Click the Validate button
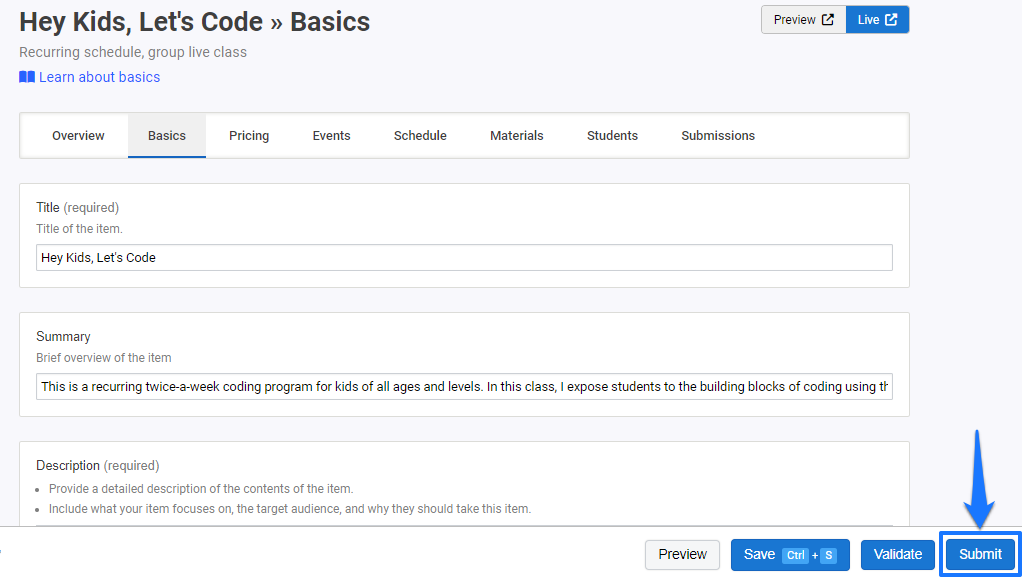The width and height of the screenshot is (1022, 578). [898, 555]
